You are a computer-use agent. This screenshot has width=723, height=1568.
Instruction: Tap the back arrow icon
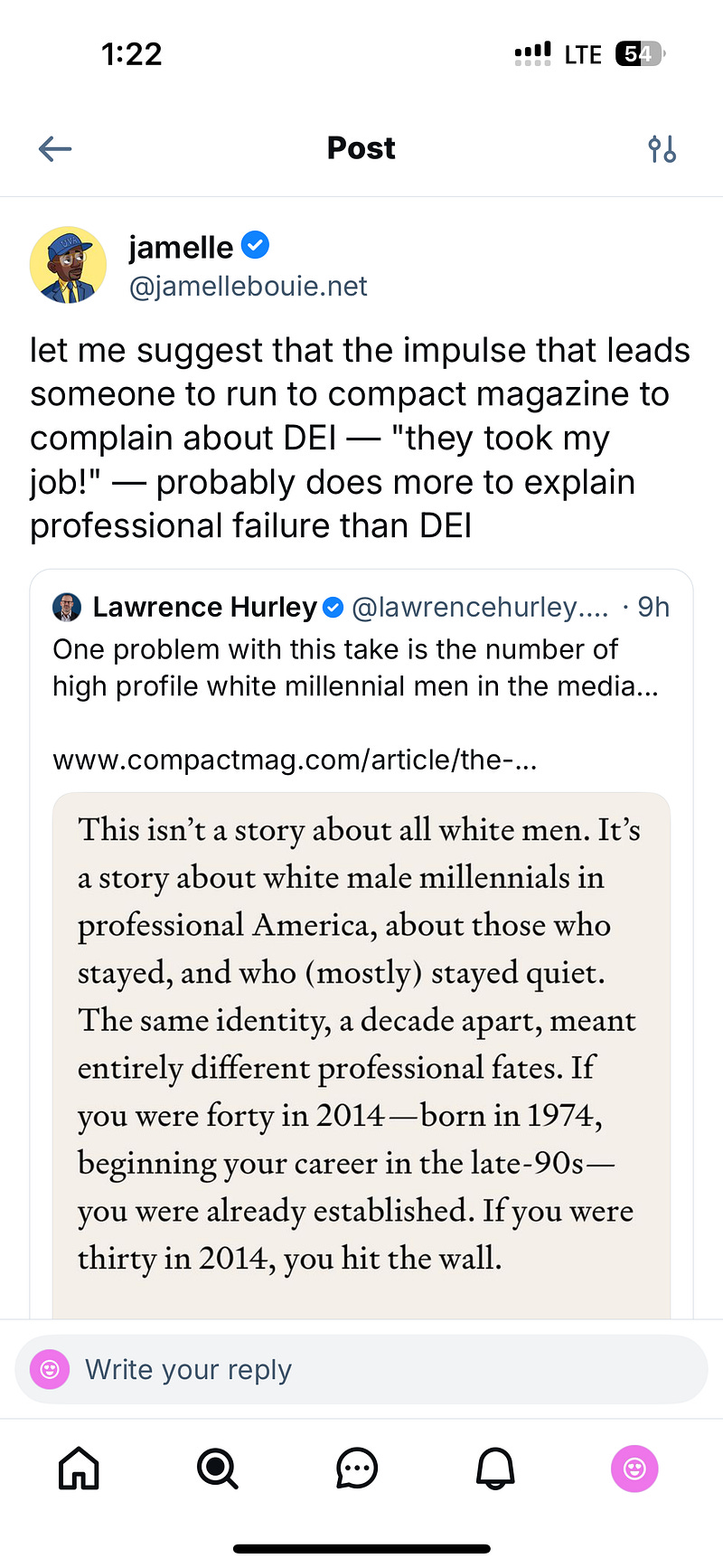tap(55, 148)
